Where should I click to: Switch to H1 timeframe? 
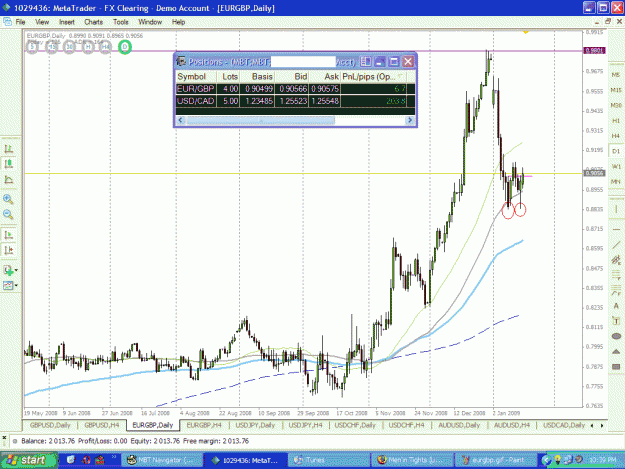(616, 120)
